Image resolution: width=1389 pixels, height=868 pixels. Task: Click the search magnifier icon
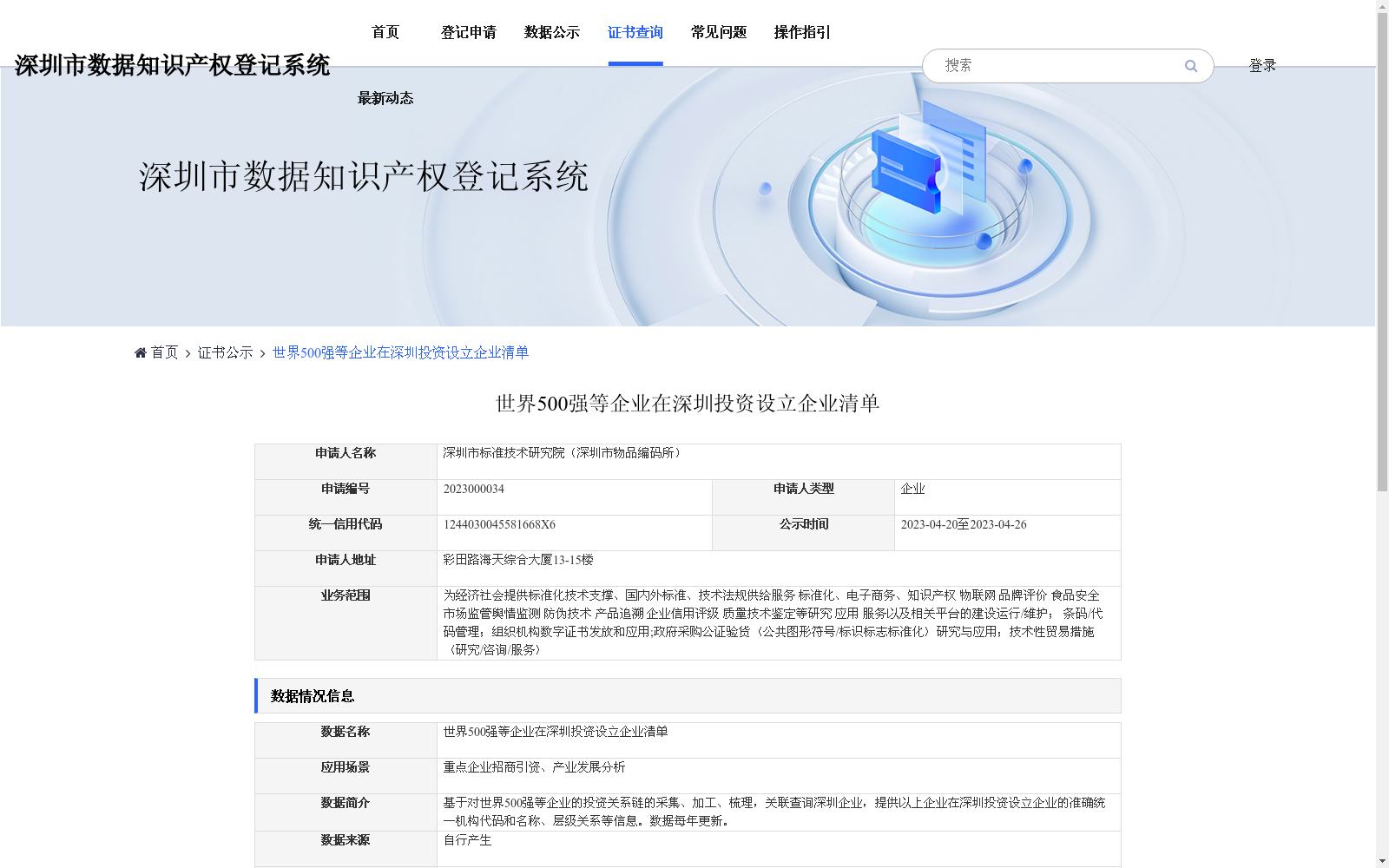coord(1191,66)
